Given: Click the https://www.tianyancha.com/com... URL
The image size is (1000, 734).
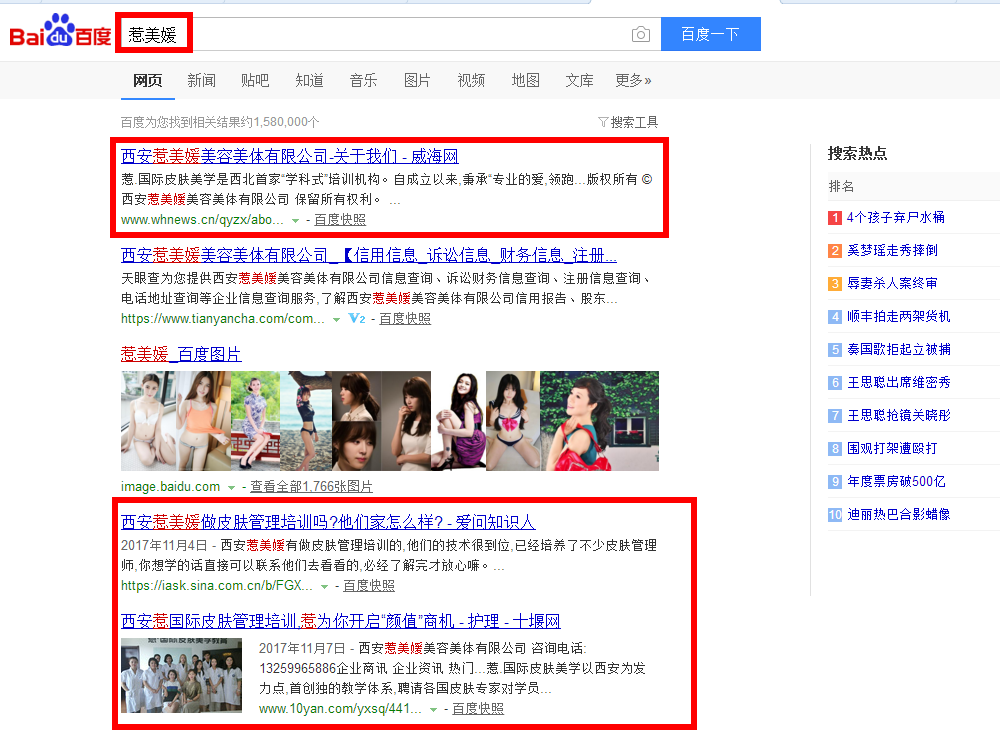Looking at the screenshot, I should pyautogui.click(x=223, y=319).
